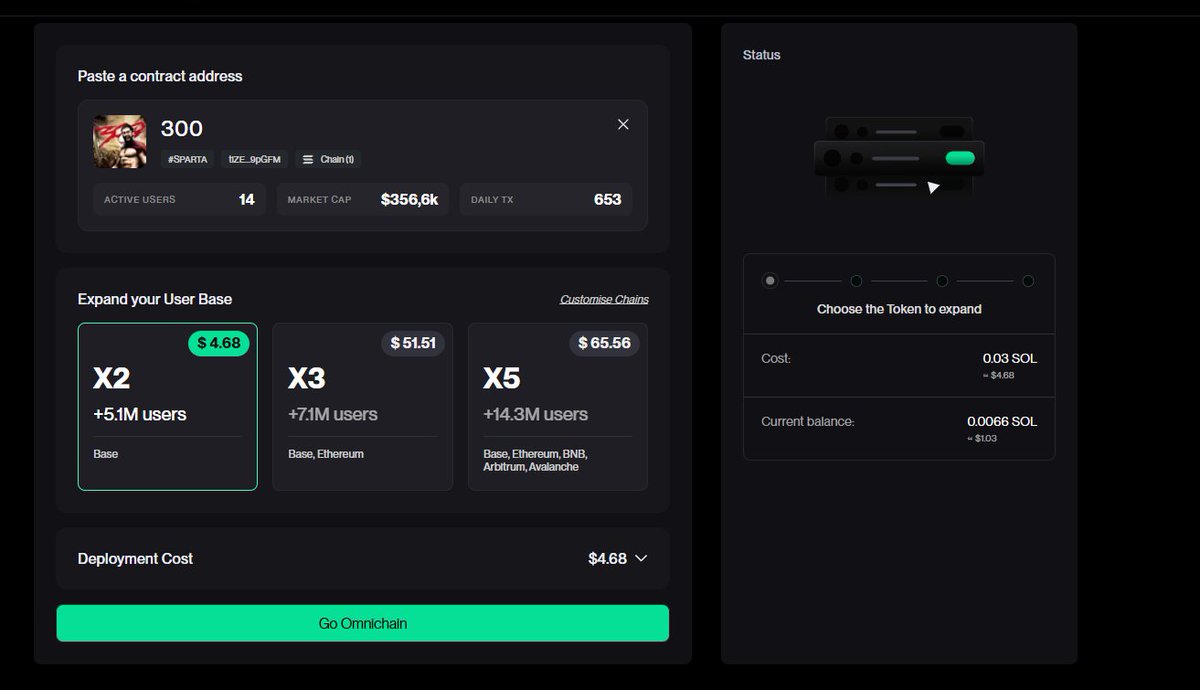Click the green $4.68 price badge on X2
This screenshot has height=690, width=1200.
click(219, 343)
